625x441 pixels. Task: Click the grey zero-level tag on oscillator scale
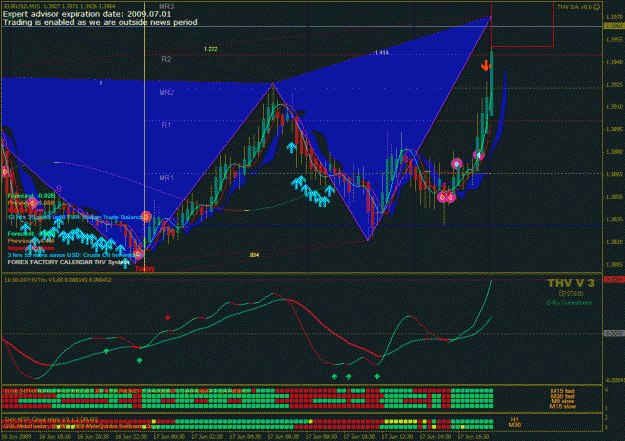pyautogui.click(x=614, y=333)
